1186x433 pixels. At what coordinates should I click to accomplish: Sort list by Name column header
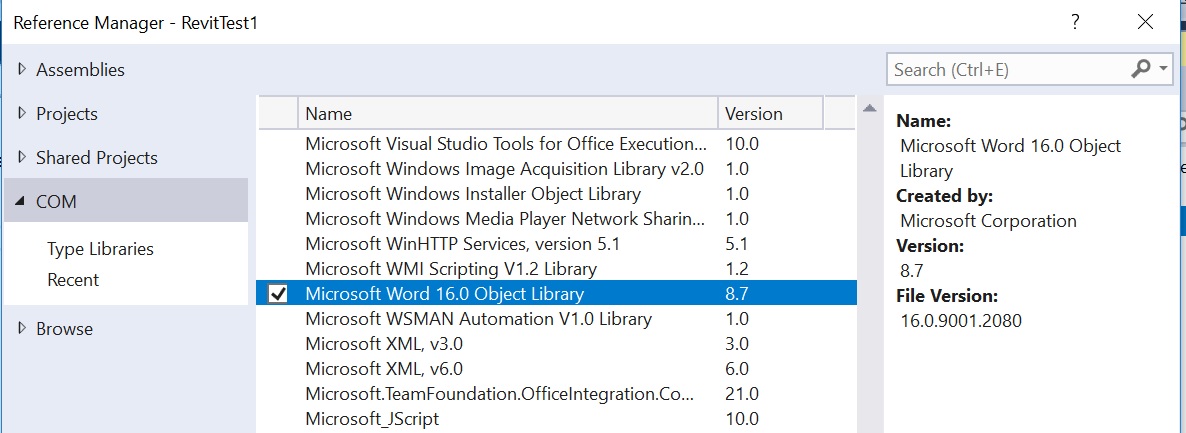tap(508, 114)
